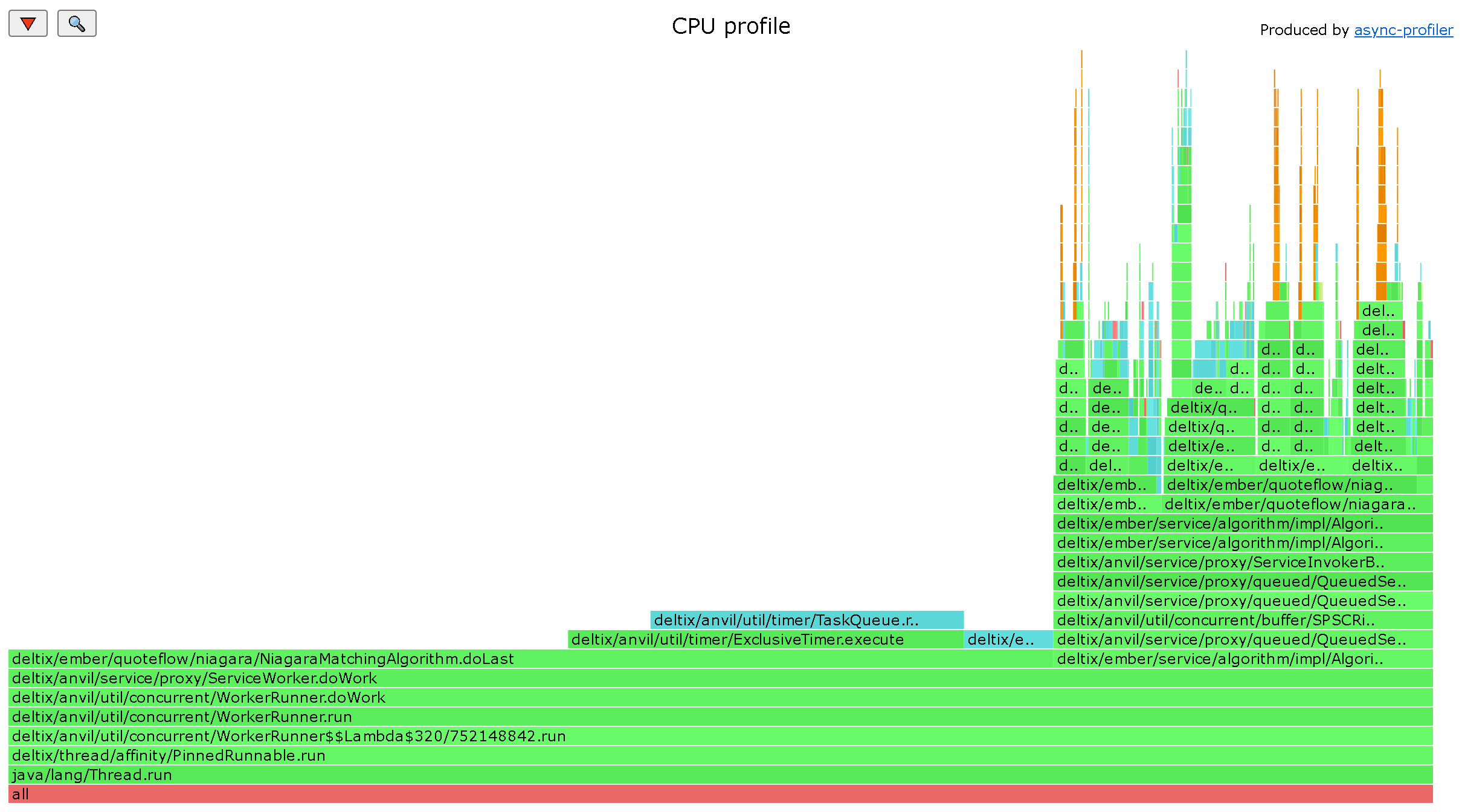Select the red 'all' root frame

click(x=721, y=794)
